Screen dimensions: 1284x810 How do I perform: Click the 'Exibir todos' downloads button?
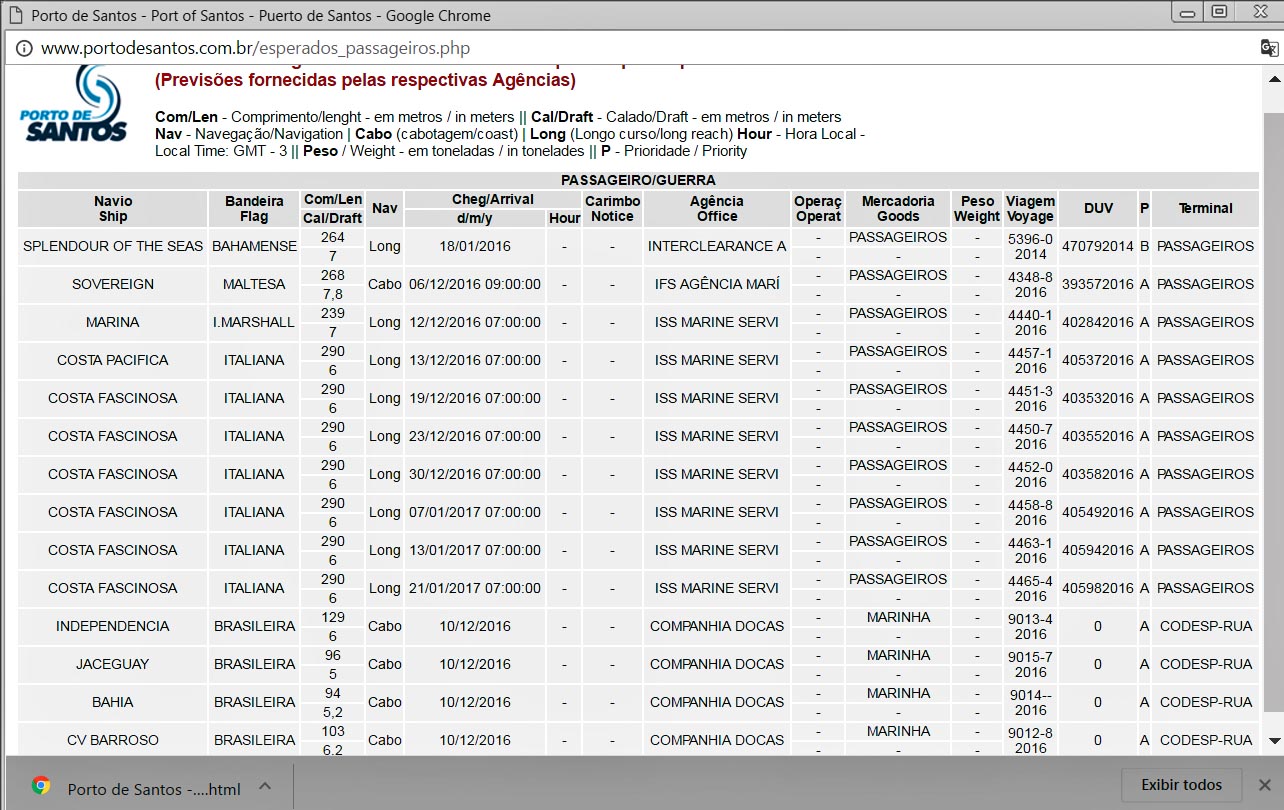tap(1182, 785)
